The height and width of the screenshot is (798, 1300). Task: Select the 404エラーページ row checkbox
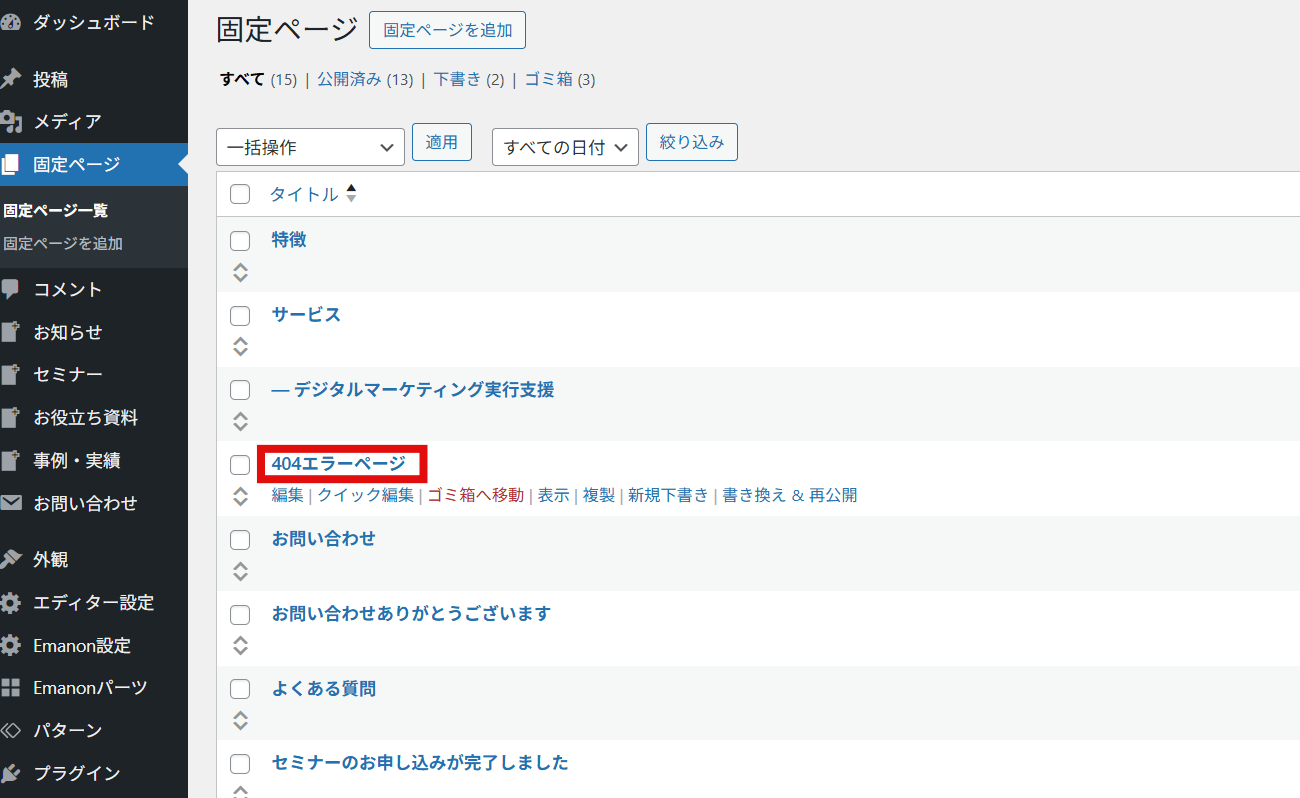240,465
